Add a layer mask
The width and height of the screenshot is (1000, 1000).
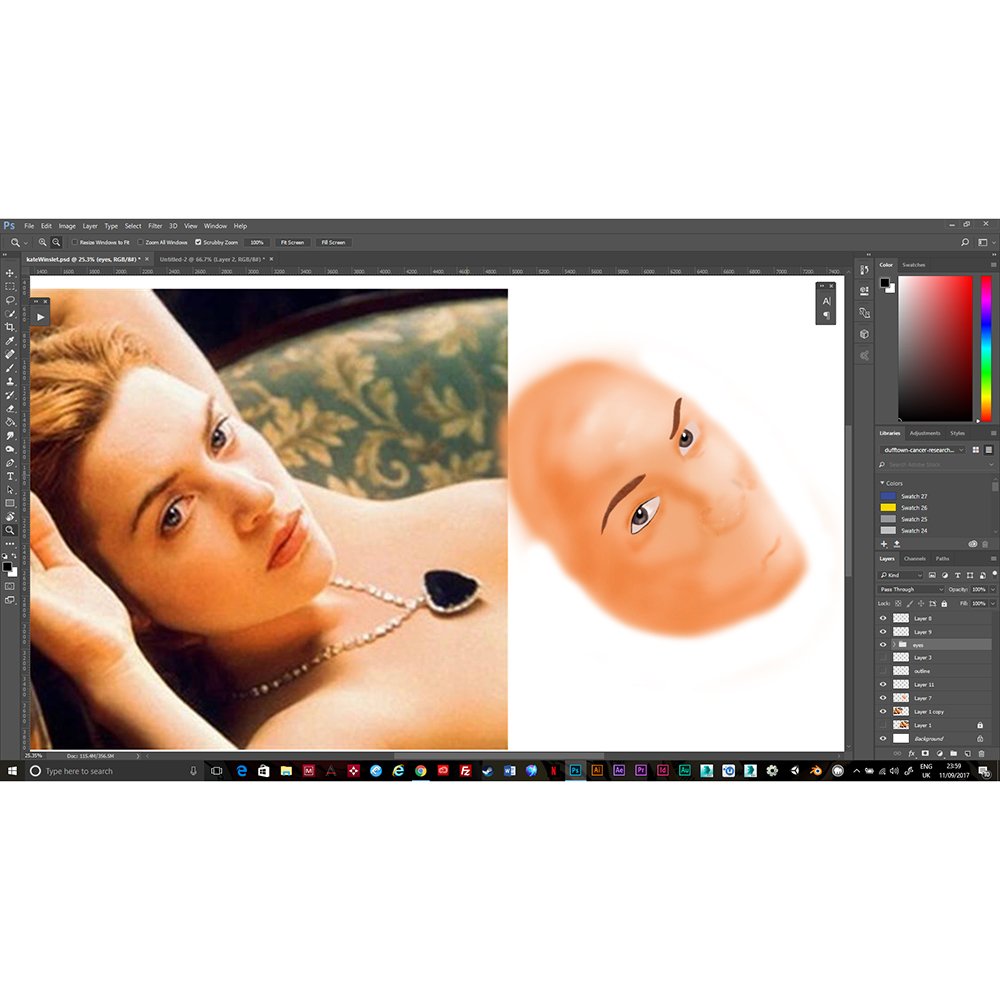point(925,753)
